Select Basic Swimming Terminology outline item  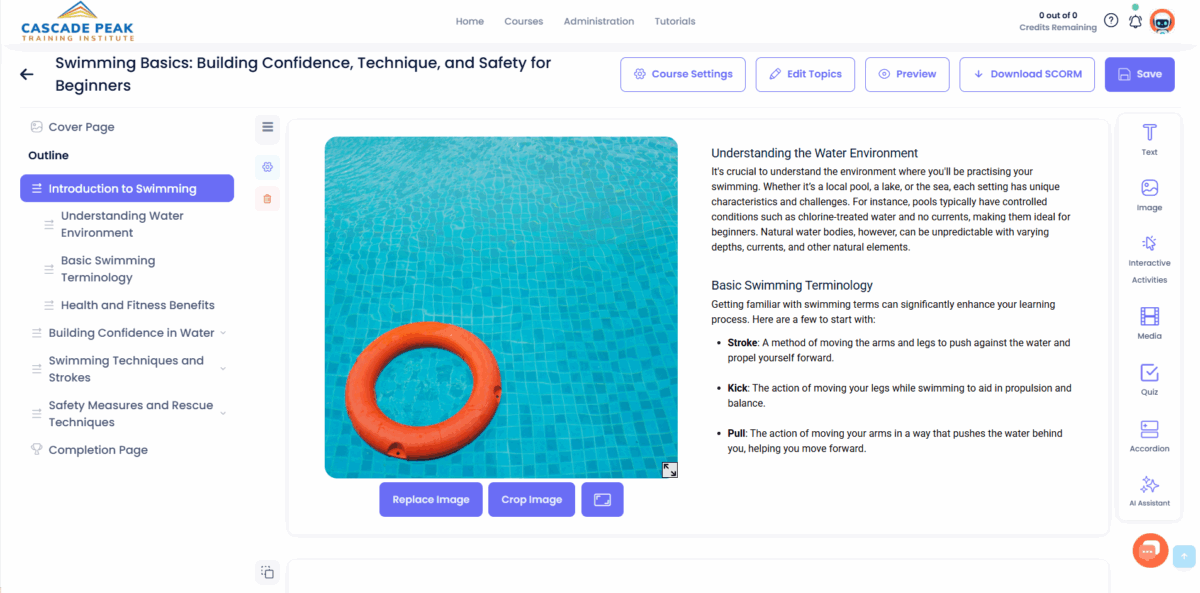[x=107, y=268]
